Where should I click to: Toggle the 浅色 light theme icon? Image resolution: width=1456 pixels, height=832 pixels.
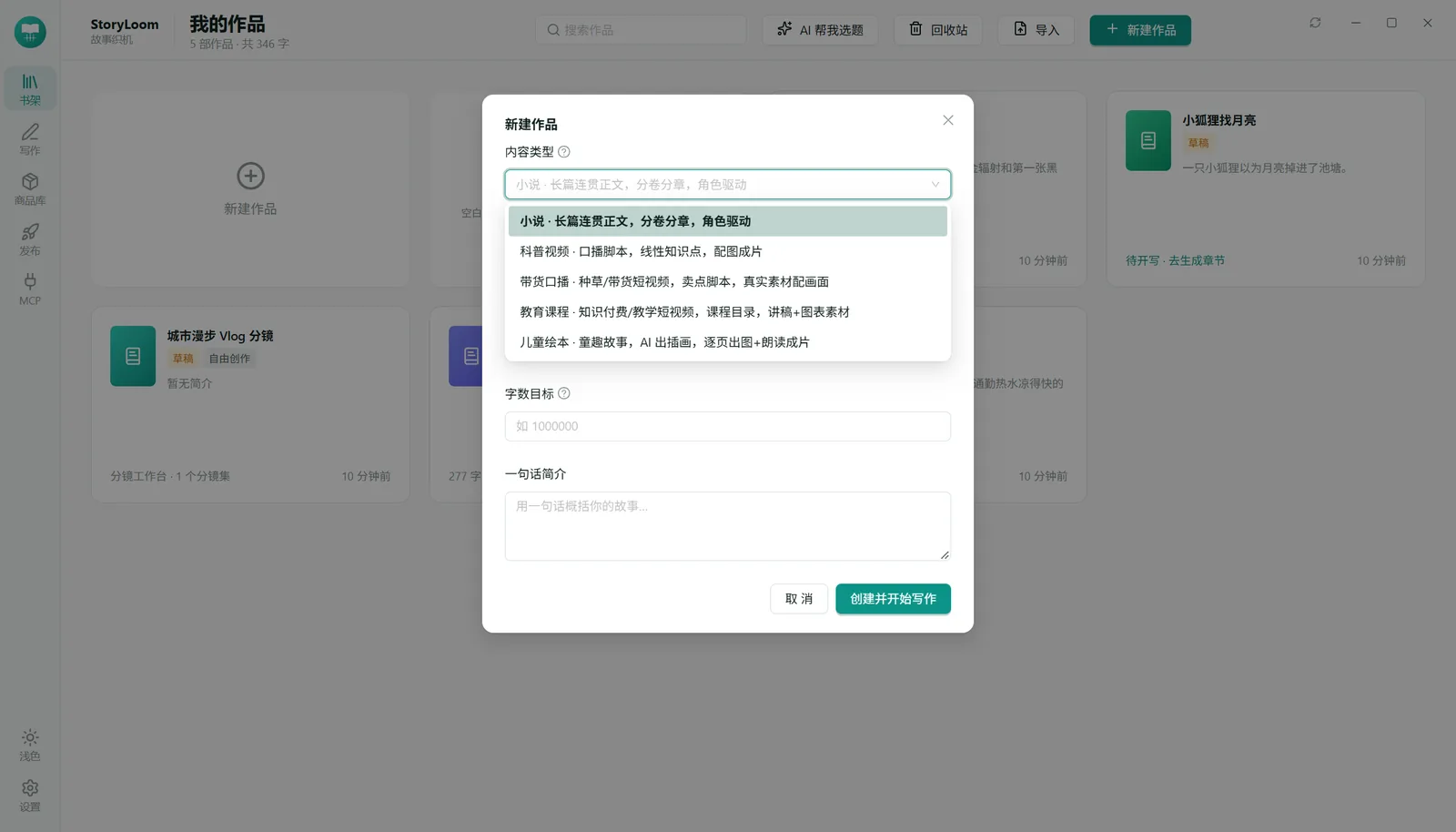tap(30, 745)
